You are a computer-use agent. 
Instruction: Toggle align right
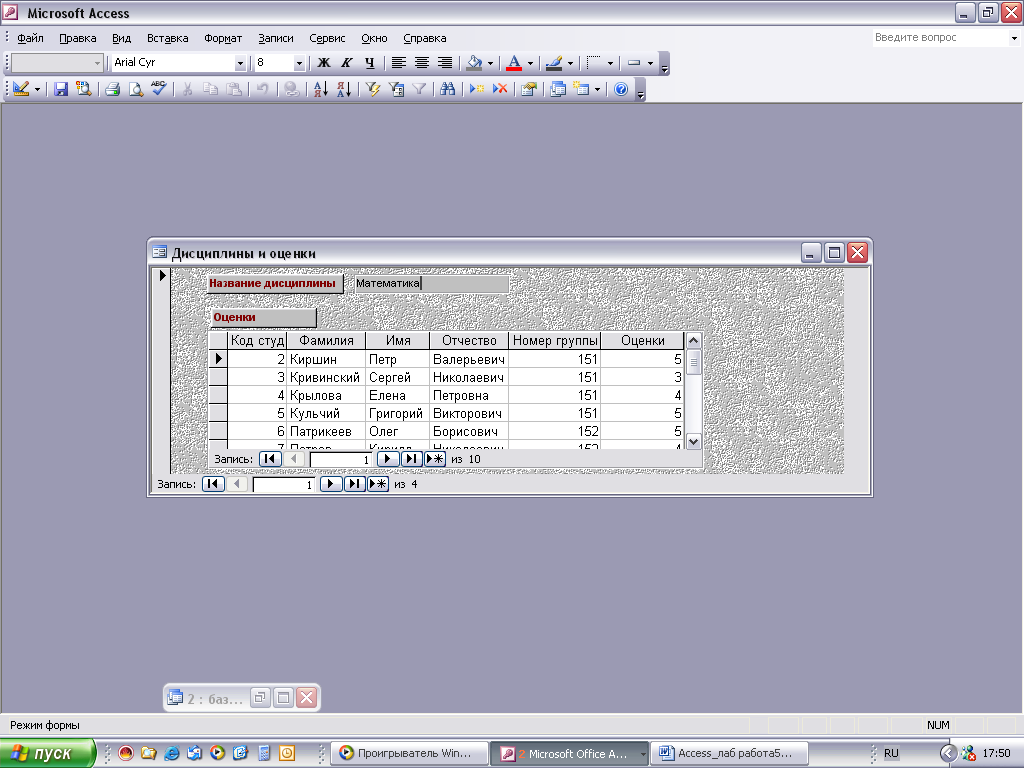click(x=445, y=63)
